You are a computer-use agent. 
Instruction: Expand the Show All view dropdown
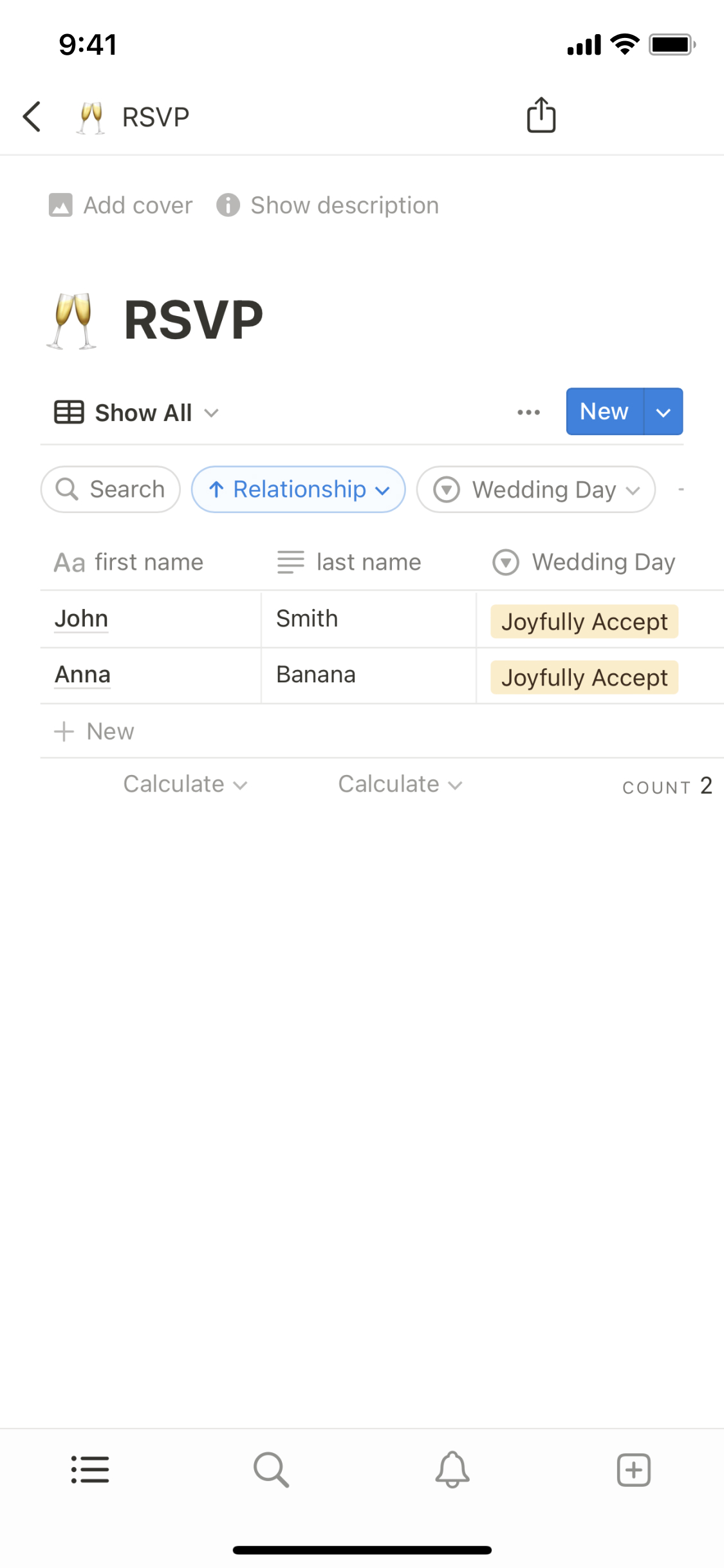pyautogui.click(x=136, y=413)
